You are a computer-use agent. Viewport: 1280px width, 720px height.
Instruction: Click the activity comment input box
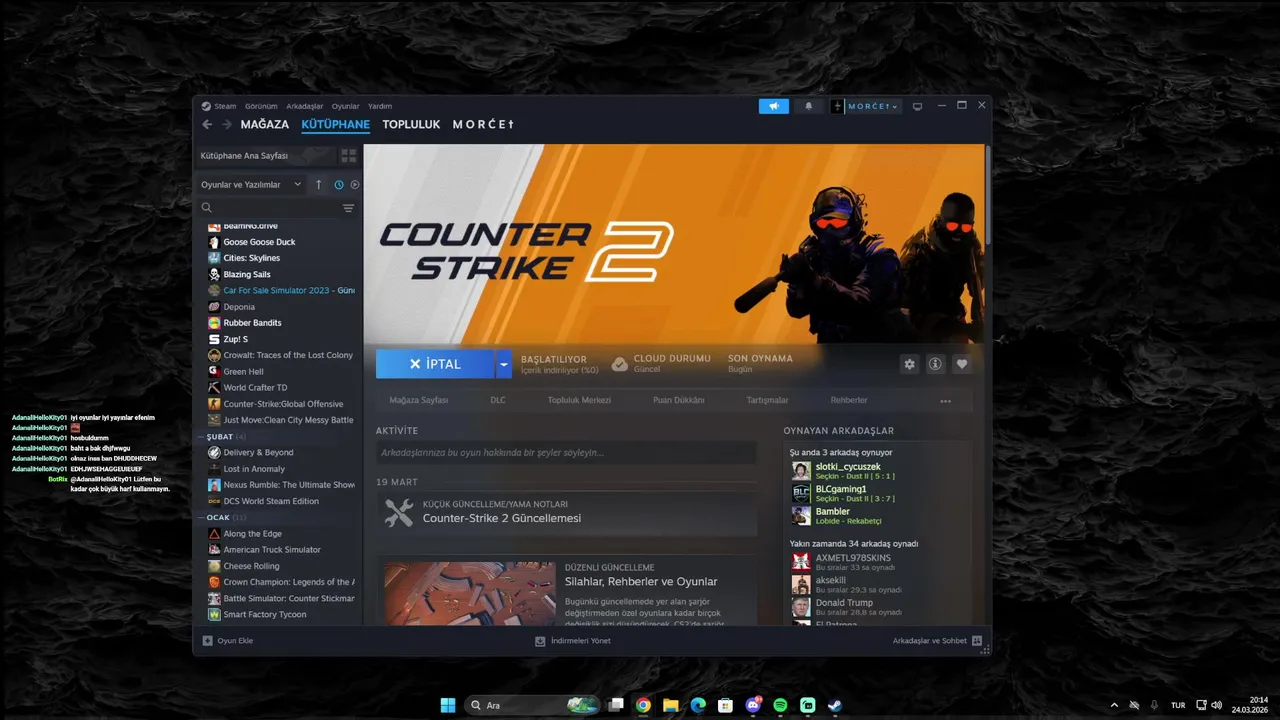tap(566, 453)
